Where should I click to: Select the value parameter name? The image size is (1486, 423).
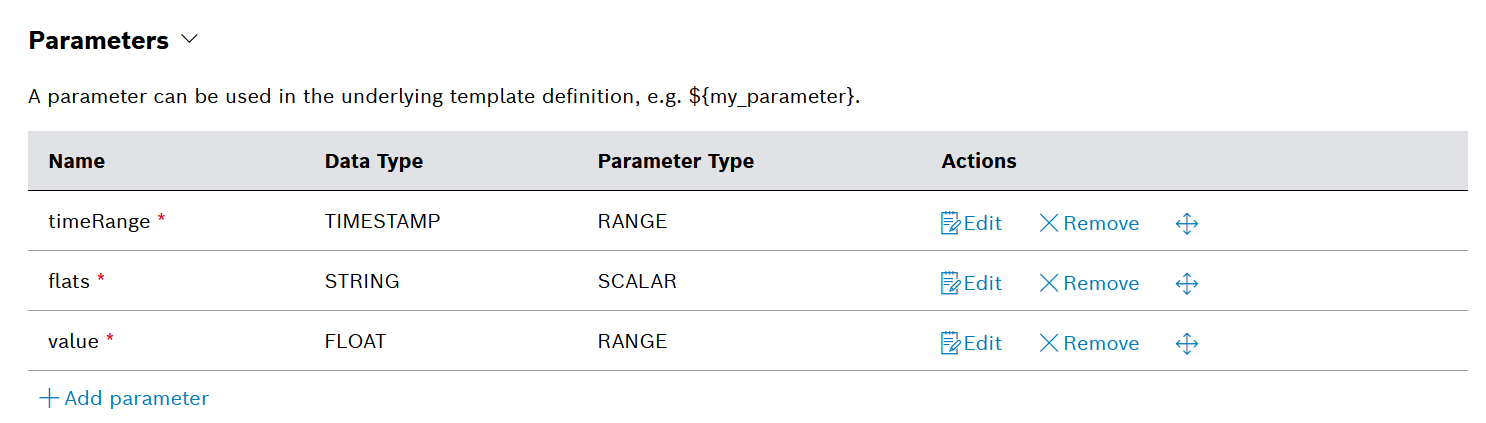73,342
